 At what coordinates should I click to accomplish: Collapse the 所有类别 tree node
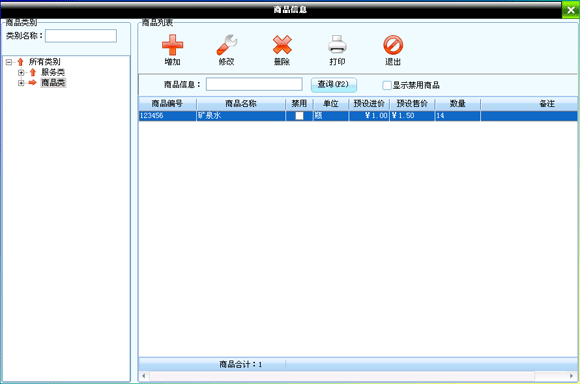click(9, 62)
